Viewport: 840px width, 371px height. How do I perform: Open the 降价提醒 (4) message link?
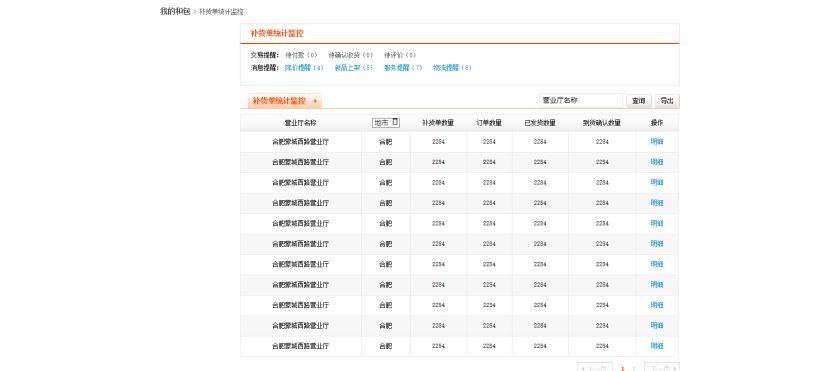(x=304, y=68)
